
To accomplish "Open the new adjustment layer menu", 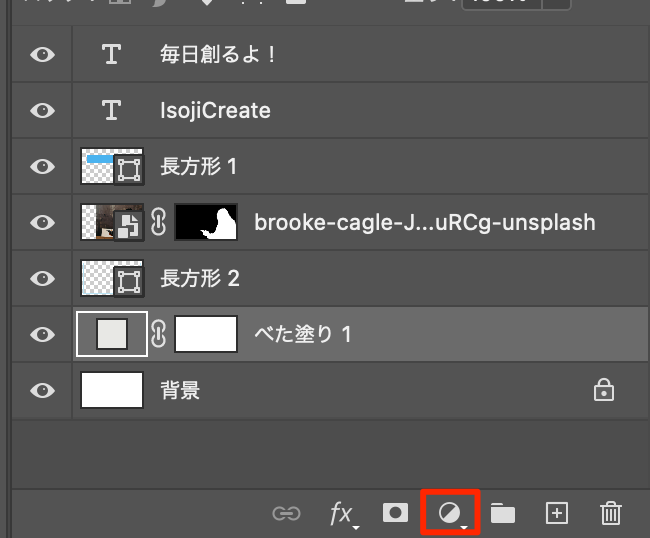I will point(451,513).
